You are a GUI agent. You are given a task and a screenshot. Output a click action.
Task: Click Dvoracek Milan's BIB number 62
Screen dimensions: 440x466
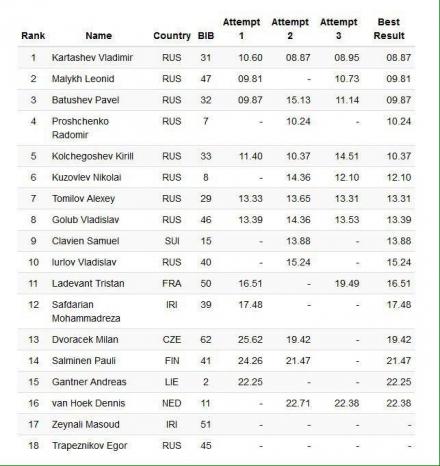click(206, 340)
